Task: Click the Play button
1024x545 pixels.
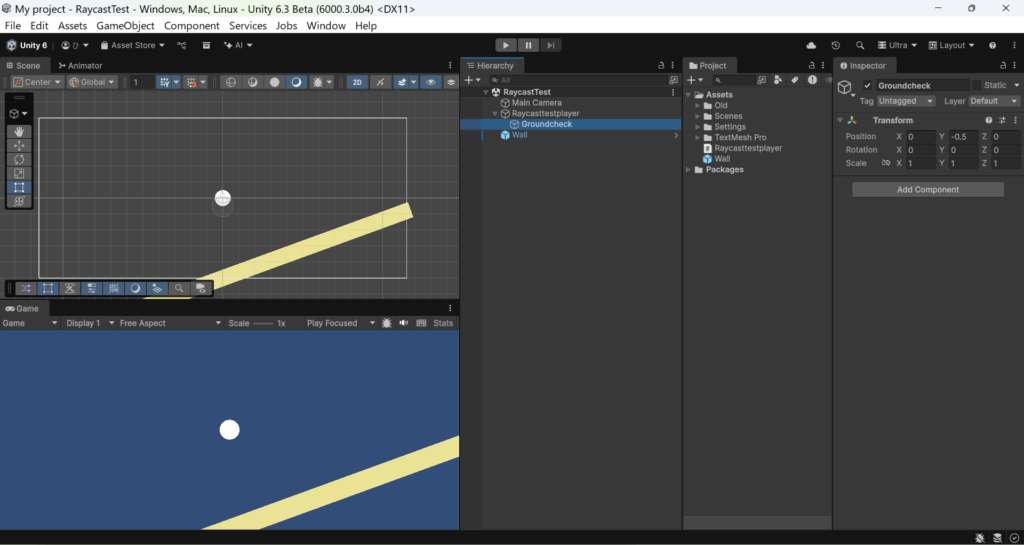Action: 506,45
